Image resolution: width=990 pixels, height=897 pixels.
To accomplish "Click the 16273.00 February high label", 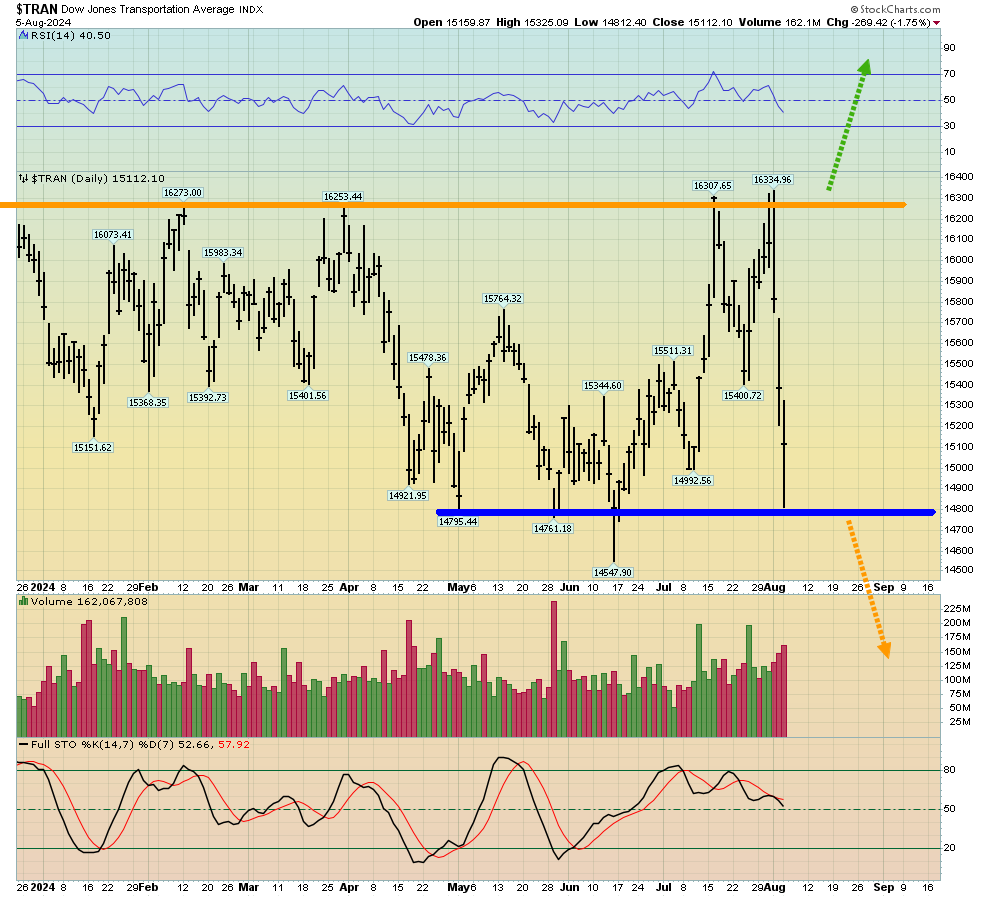I will pos(183,192).
